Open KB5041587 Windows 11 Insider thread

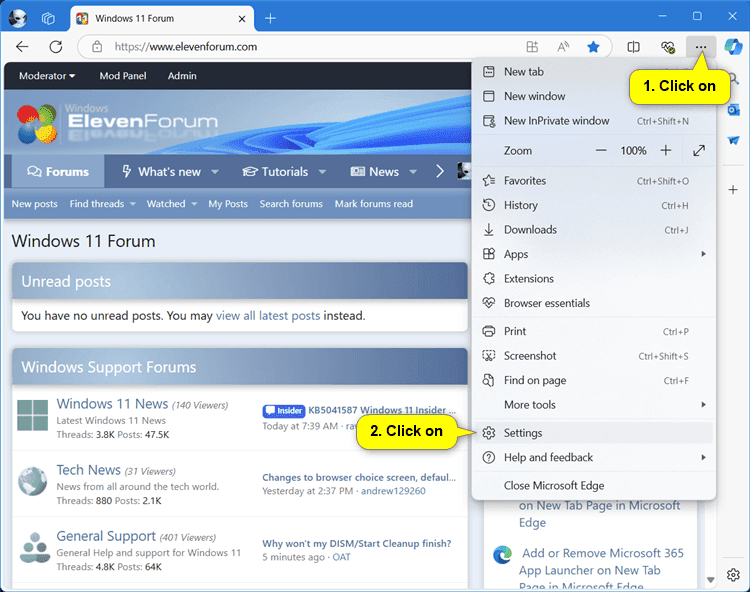[x=382, y=410]
